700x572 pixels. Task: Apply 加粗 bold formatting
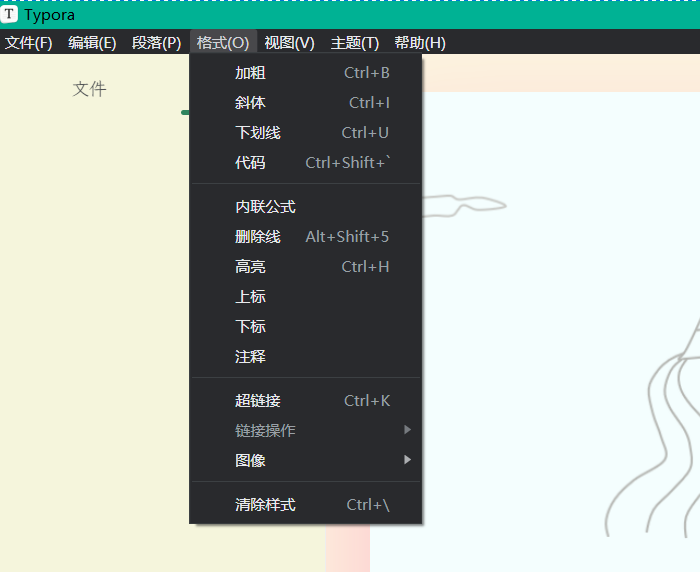(305, 73)
